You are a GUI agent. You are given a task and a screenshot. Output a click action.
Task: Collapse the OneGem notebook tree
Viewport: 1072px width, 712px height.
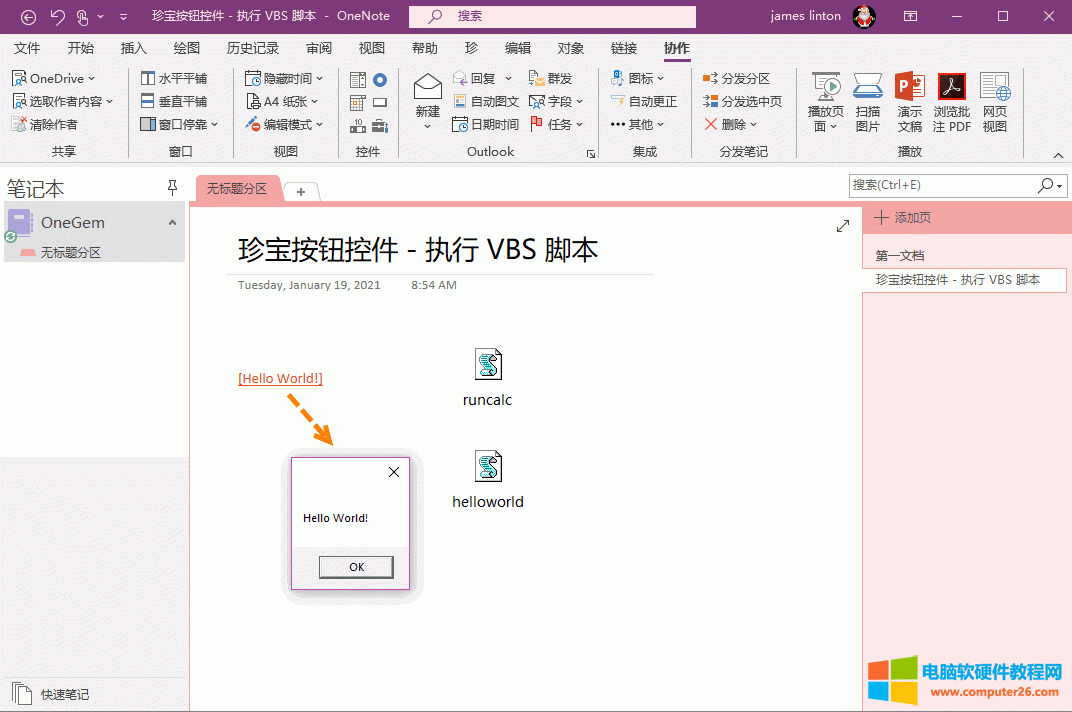(172, 223)
